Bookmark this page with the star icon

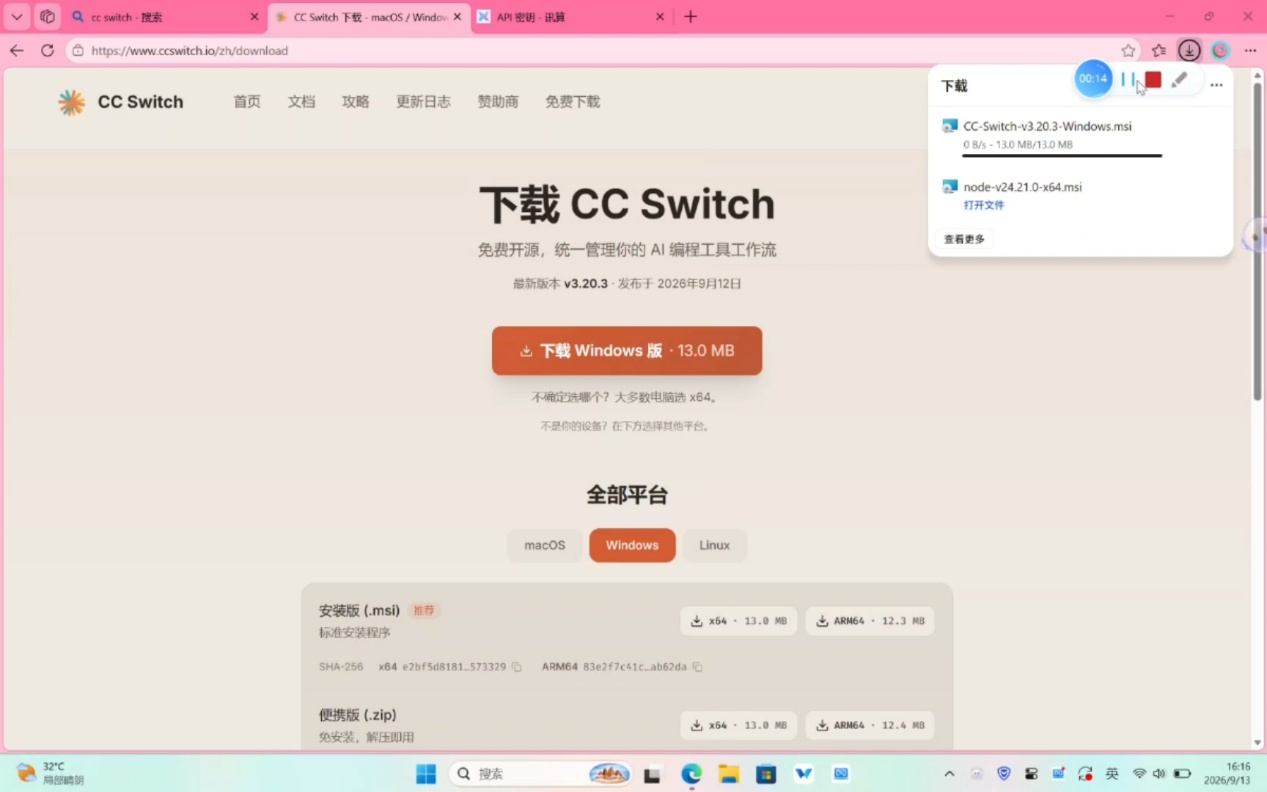pos(1128,50)
